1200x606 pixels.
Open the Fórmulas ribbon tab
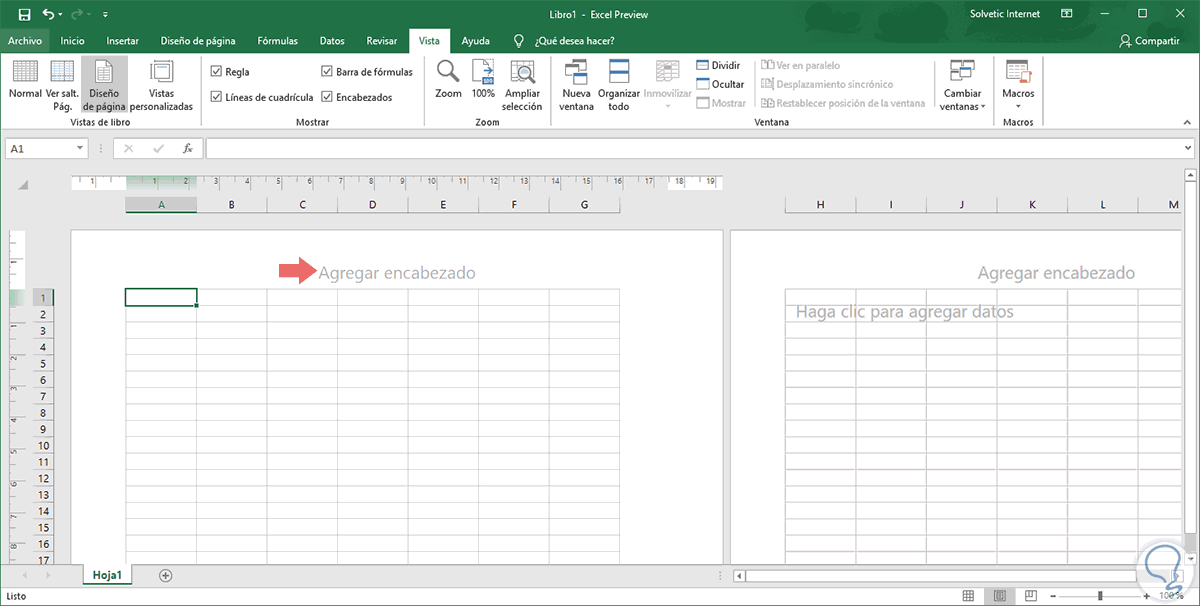point(277,41)
